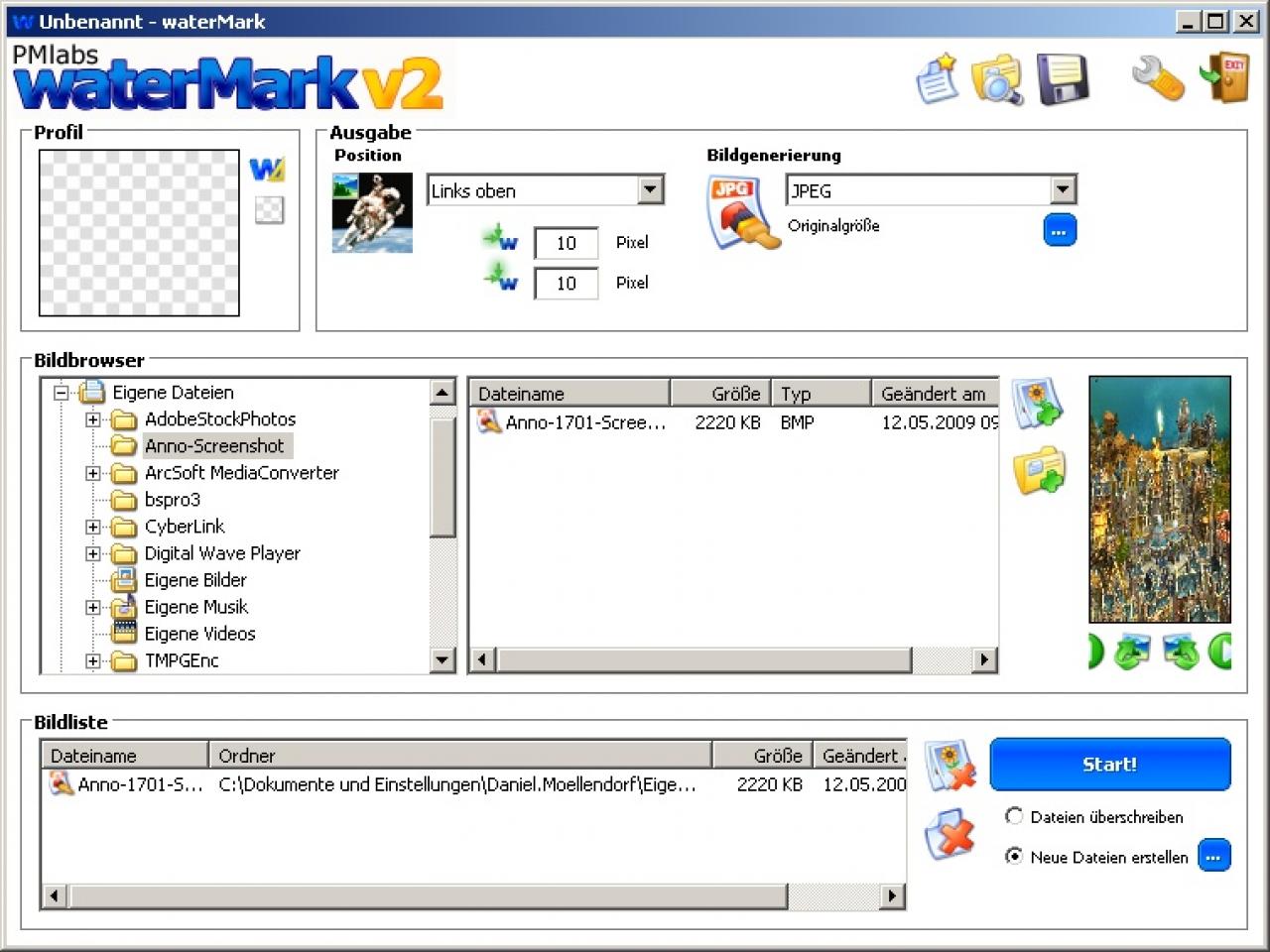Image resolution: width=1270 pixels, height=952 pixels.
Task: Add selected image to Bildliste
Action: click(1038, 403)
